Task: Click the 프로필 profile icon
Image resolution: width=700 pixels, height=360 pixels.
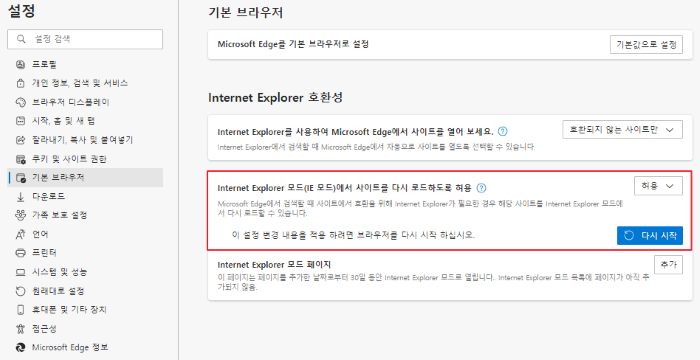Action: (21, 64)
